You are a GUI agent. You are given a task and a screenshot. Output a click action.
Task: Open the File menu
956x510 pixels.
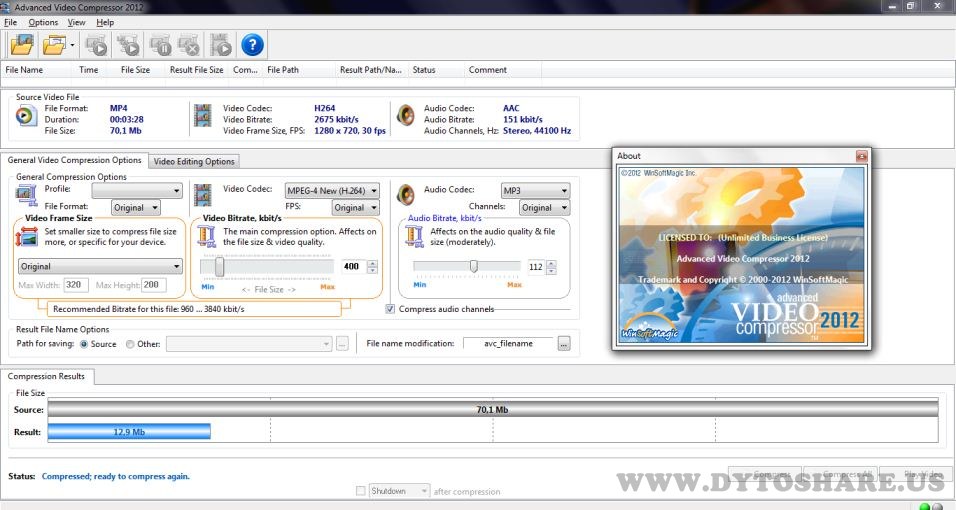[x=10, y=22]
